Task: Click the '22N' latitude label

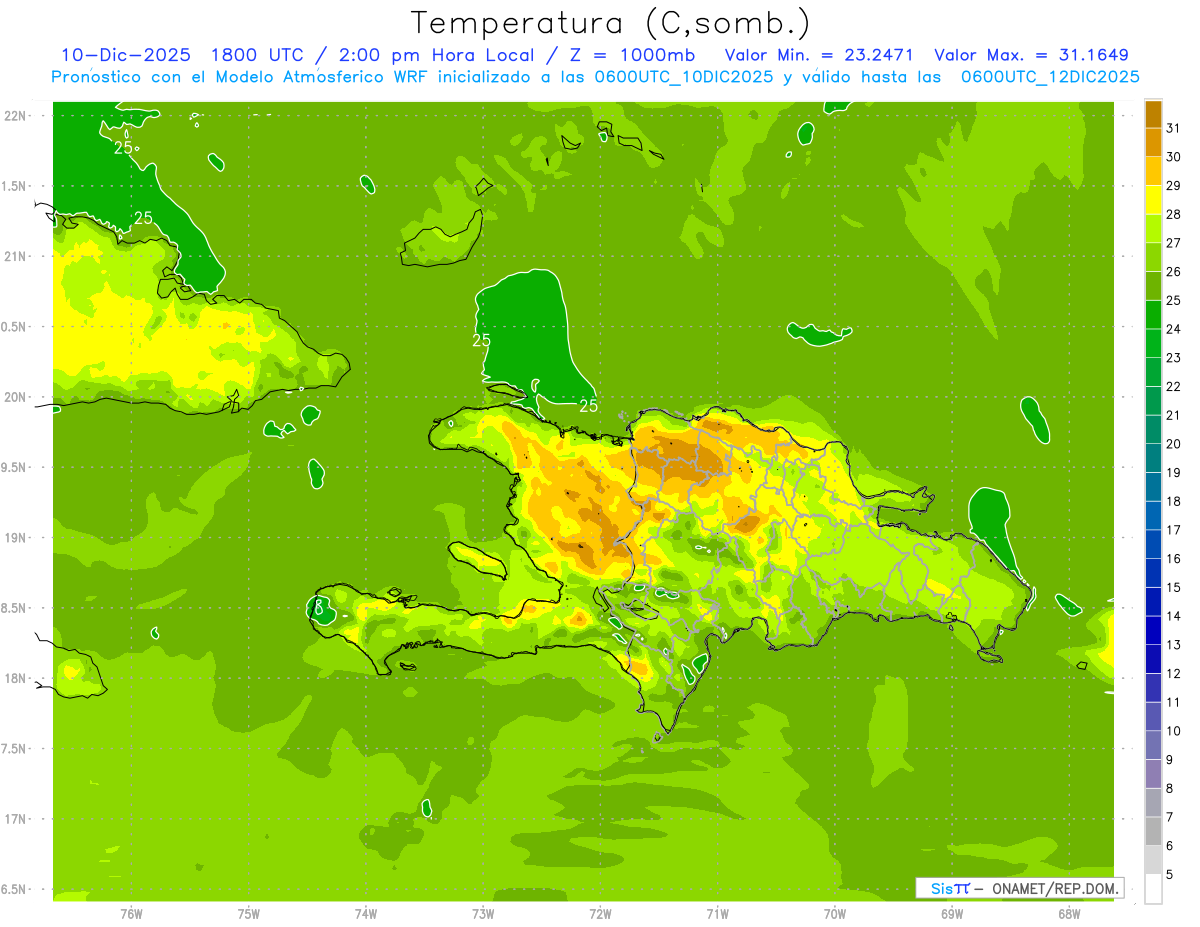Action: (x=16, y=116)
